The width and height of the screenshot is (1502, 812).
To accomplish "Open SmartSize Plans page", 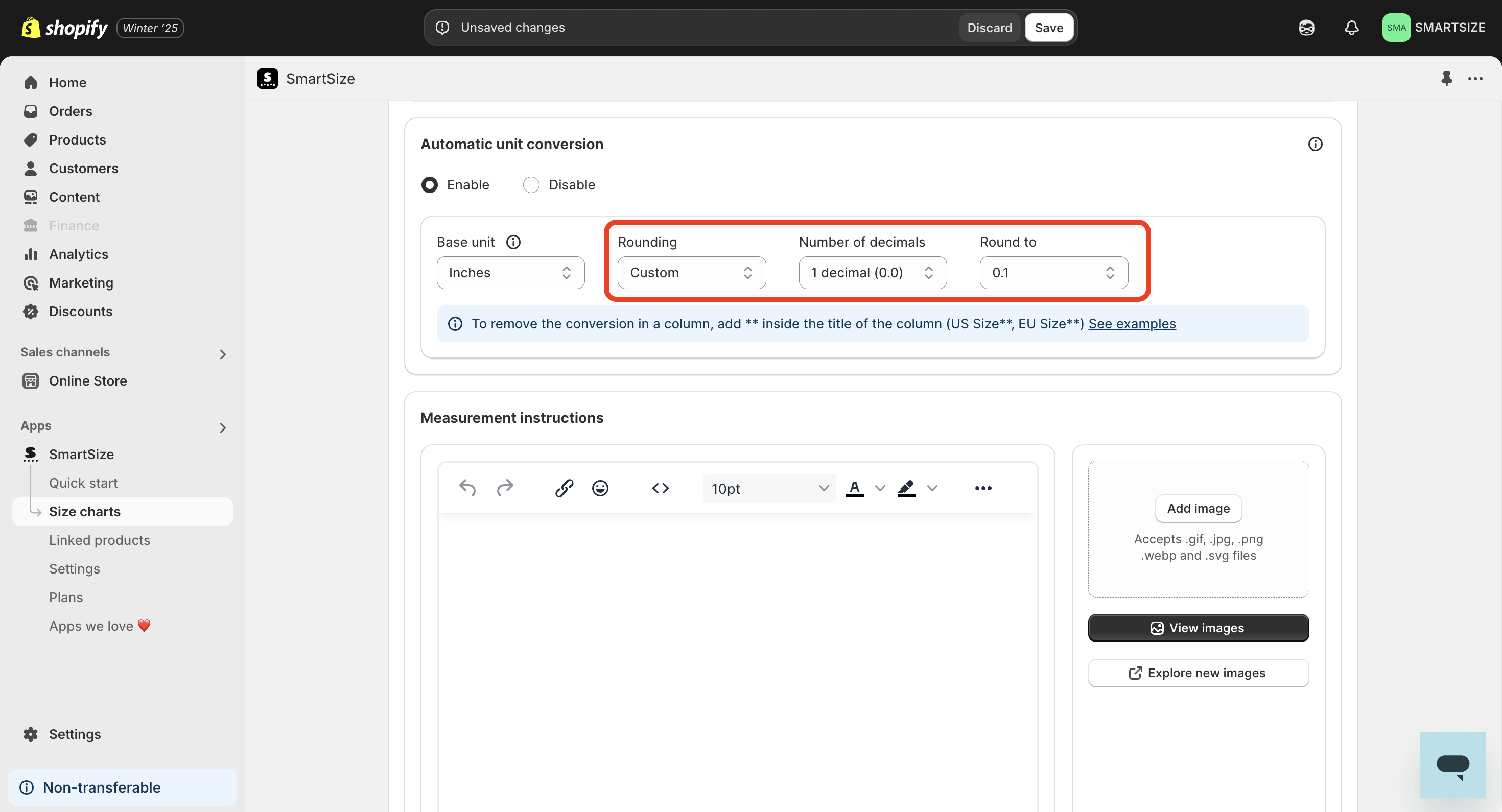I will (x=66, y=597).
